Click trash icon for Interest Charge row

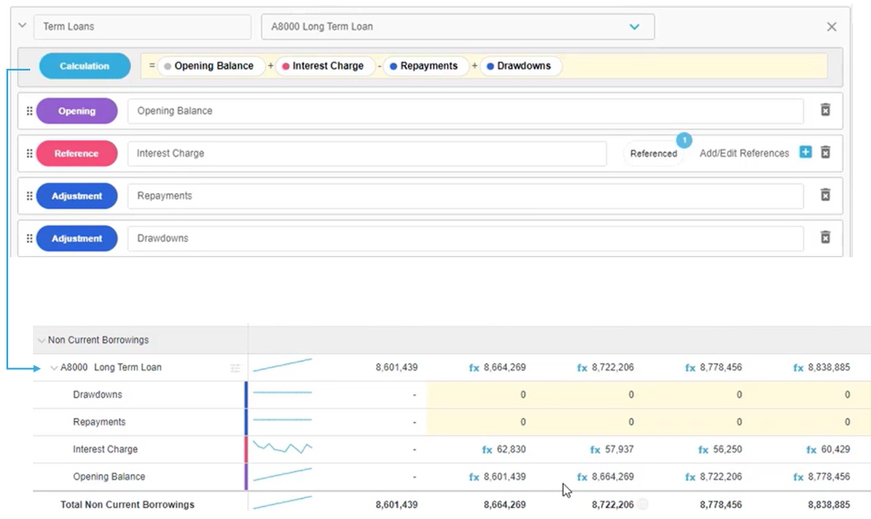tap(825, 153)
